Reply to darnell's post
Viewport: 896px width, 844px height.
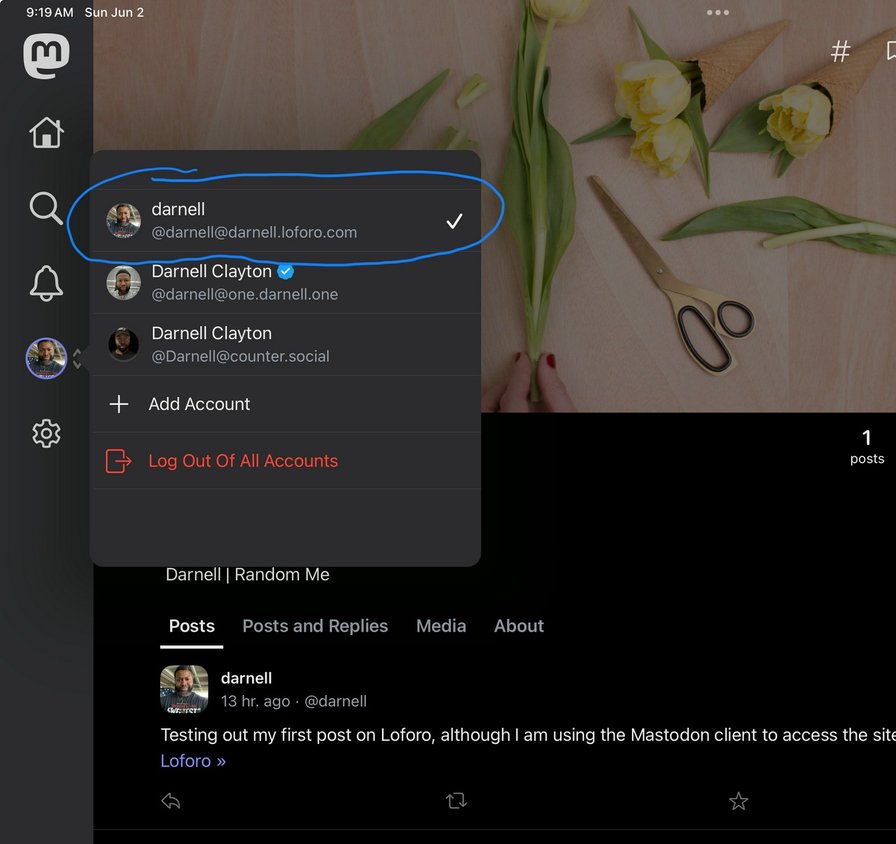click(171, 801)
